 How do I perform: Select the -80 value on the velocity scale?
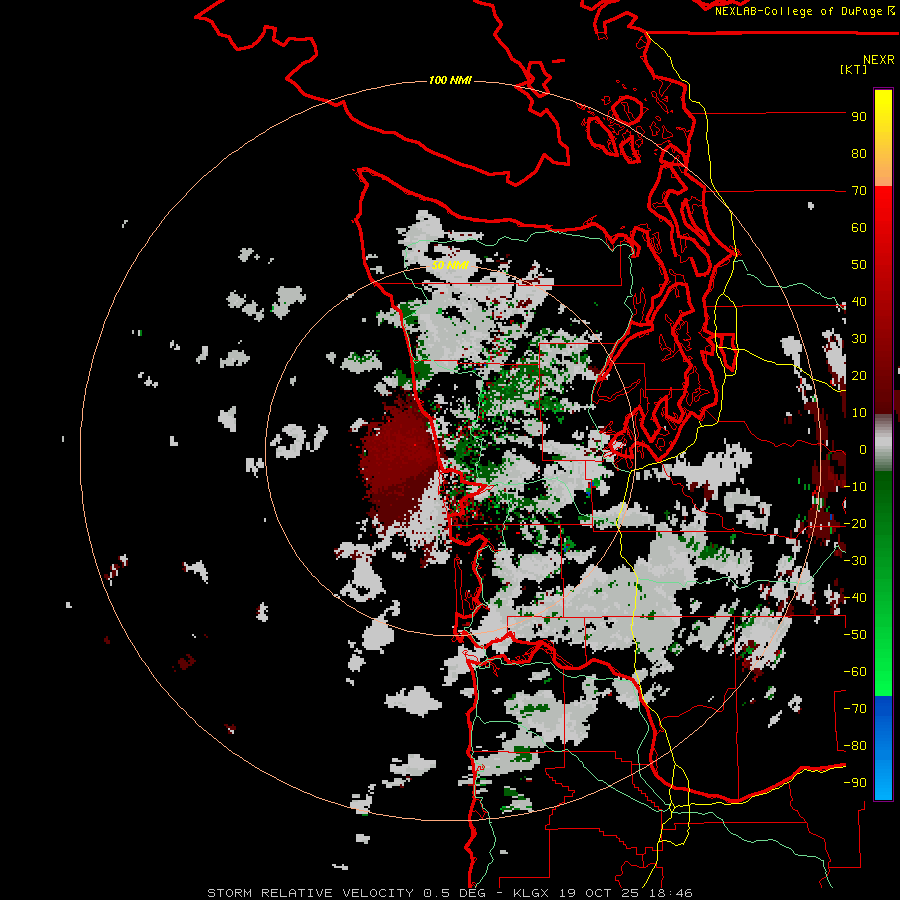click(855, 746)
